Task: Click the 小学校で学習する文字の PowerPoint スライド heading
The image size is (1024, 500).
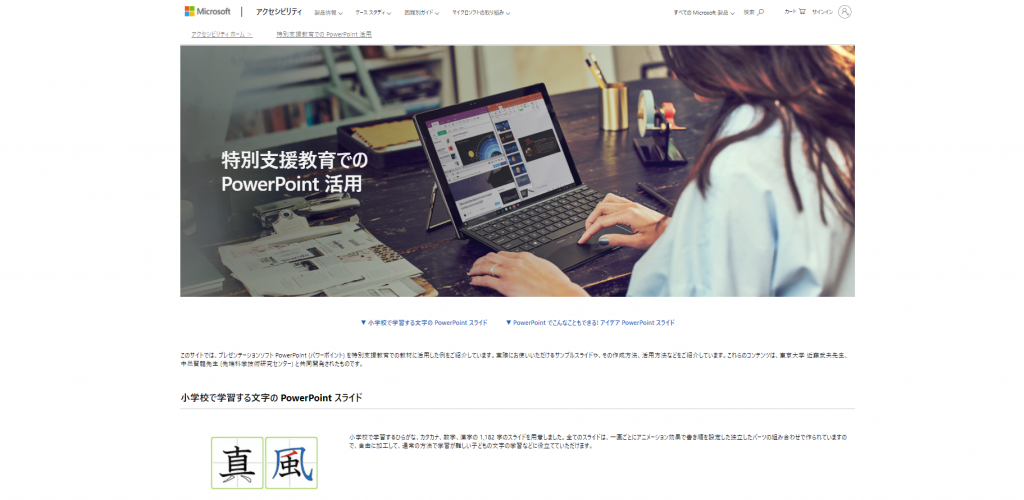Action: [271, 398]
